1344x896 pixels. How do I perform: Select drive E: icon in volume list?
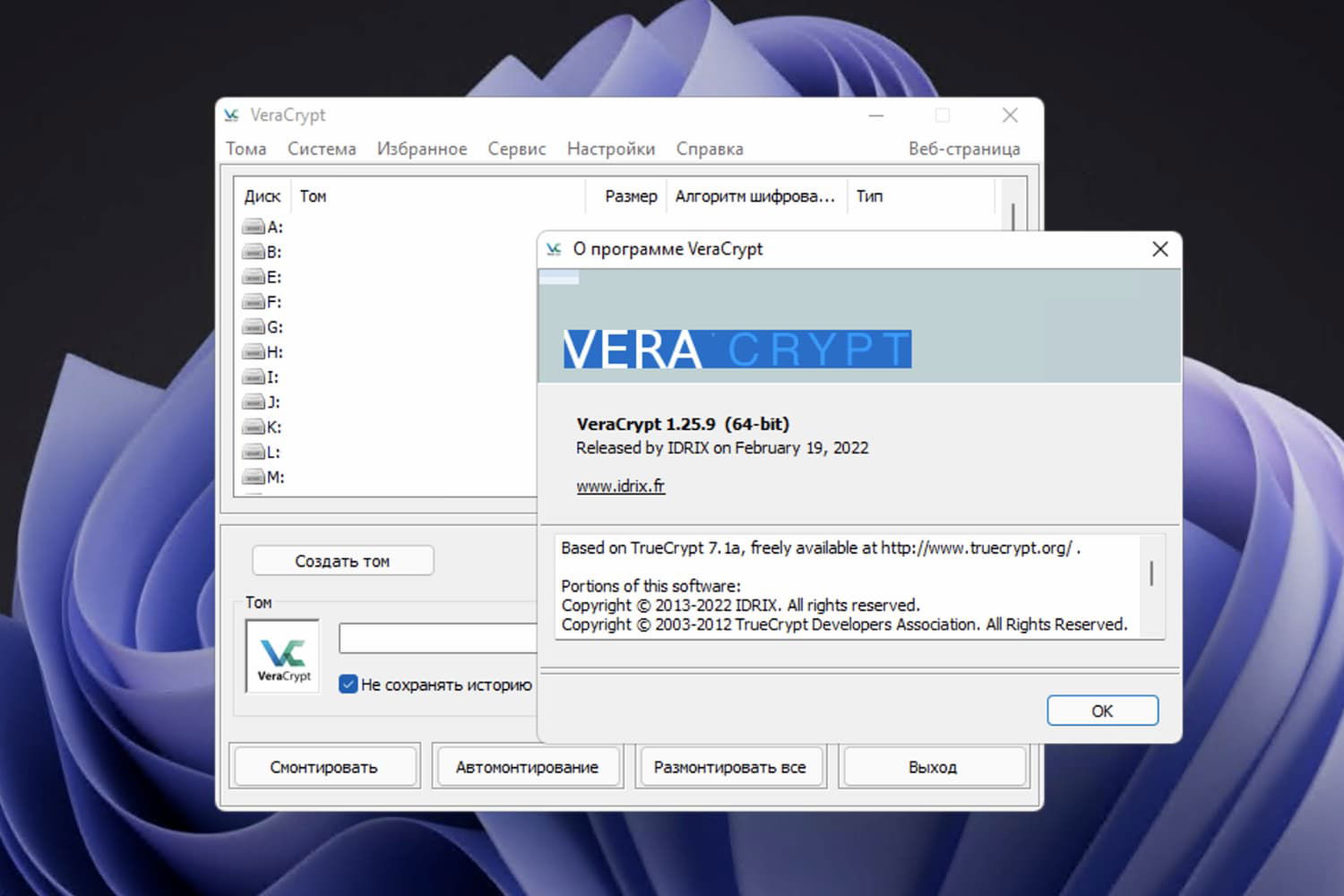tap(254, 278)
